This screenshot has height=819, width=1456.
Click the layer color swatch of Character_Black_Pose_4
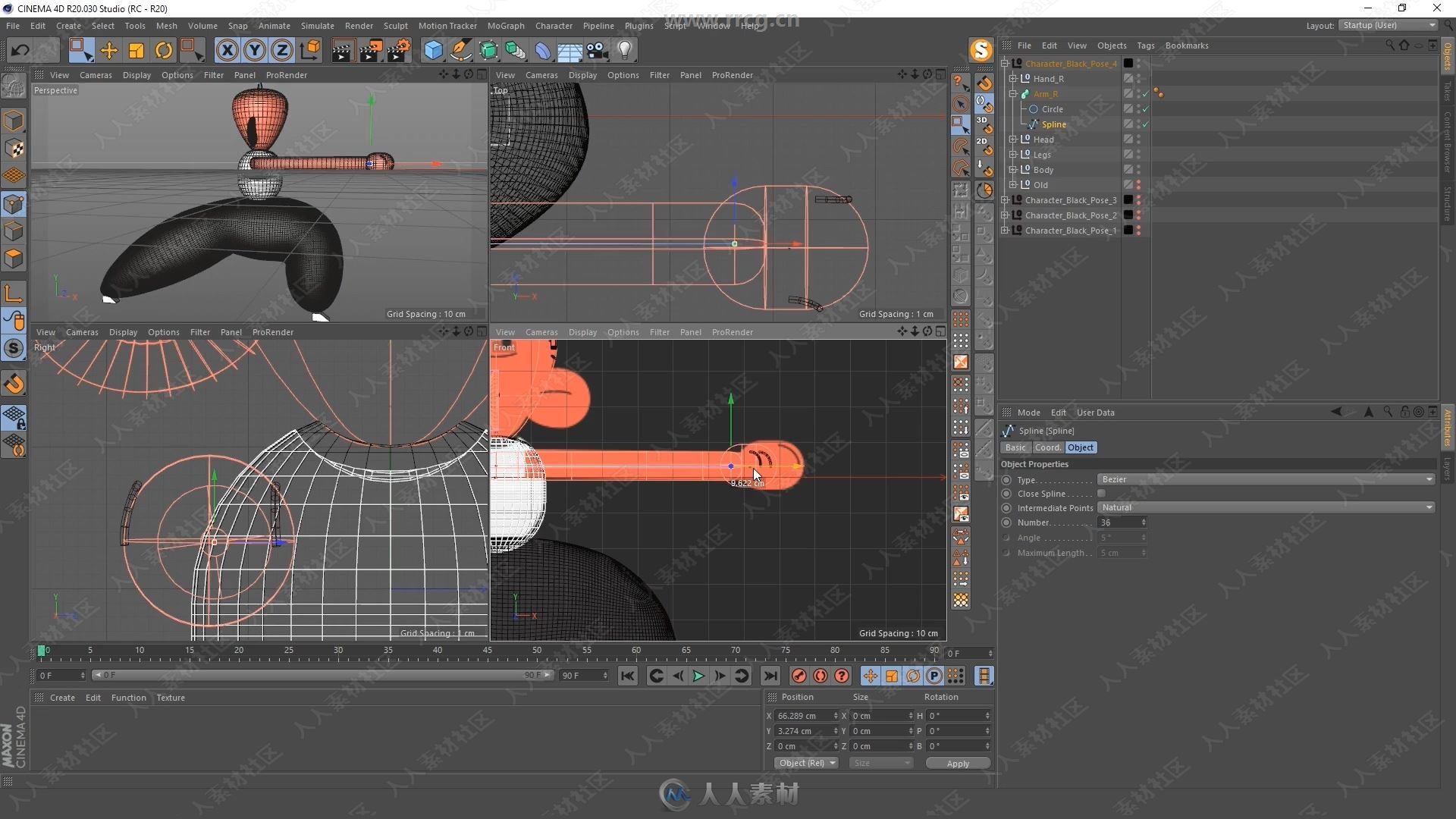1128,64
